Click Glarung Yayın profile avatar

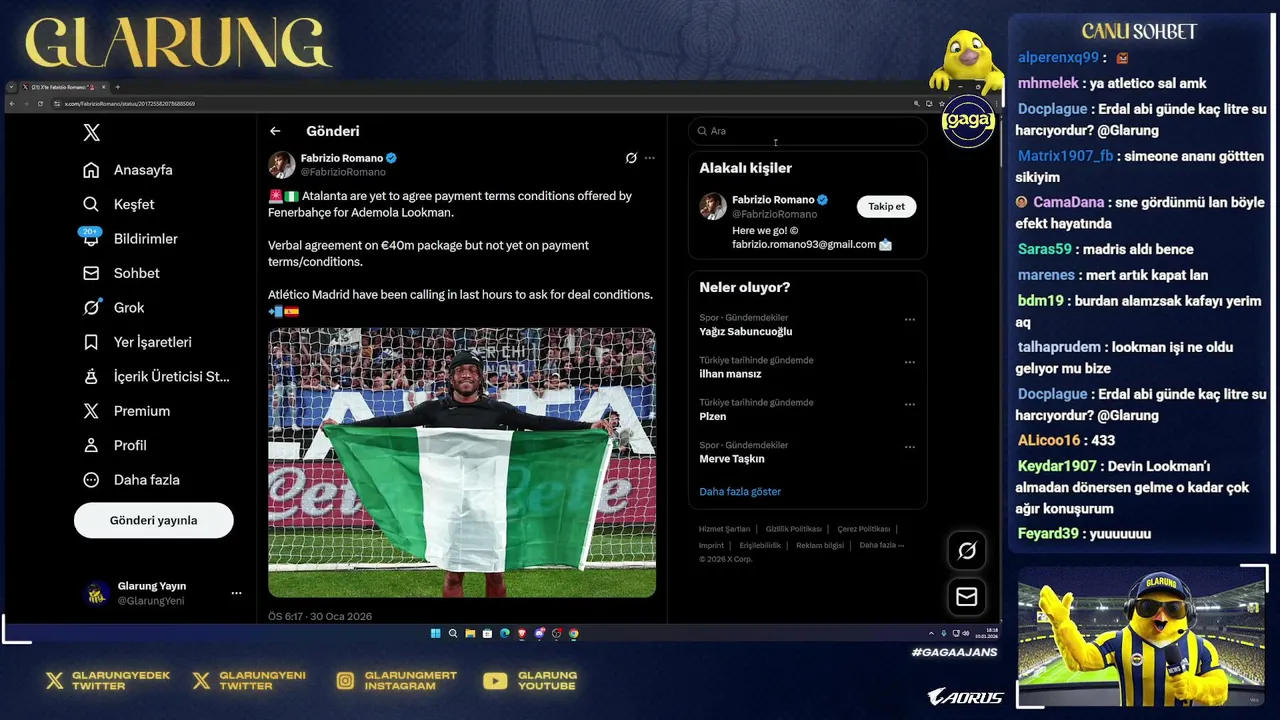pyautogui.click(x=97, y=593)
